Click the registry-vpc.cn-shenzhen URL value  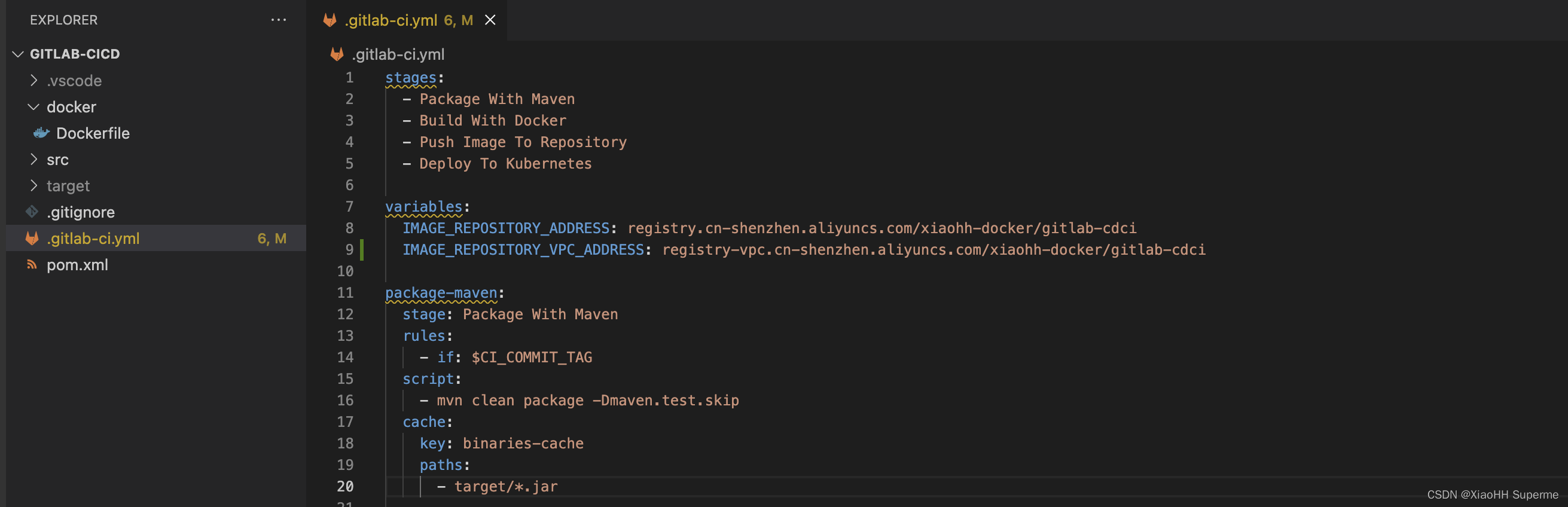(x=934, y=249)
